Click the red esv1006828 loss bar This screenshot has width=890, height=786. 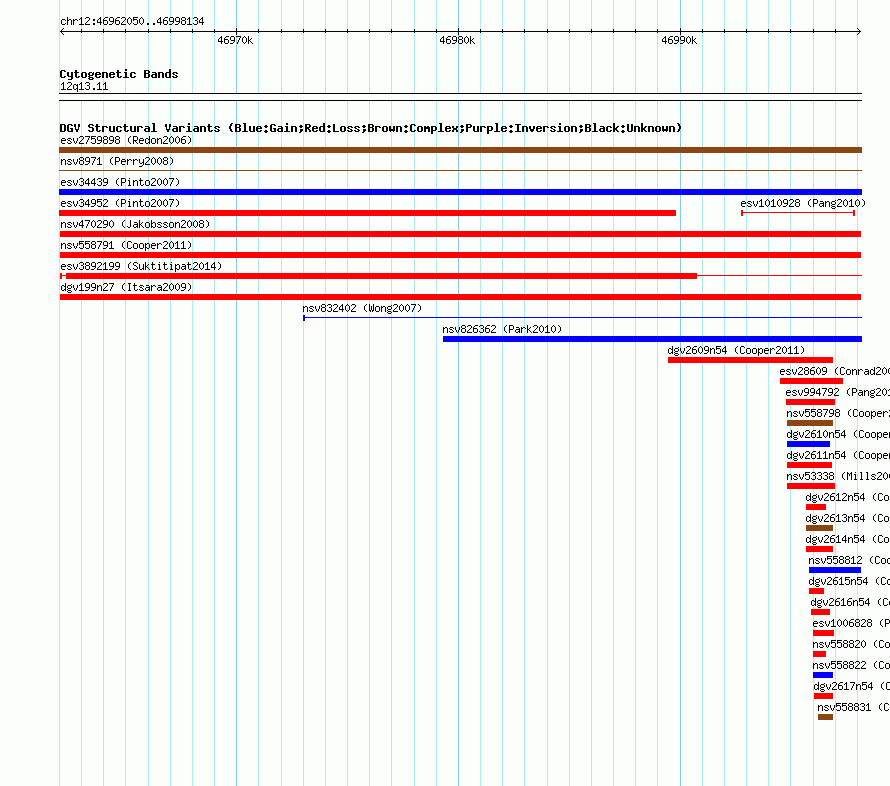823,633
